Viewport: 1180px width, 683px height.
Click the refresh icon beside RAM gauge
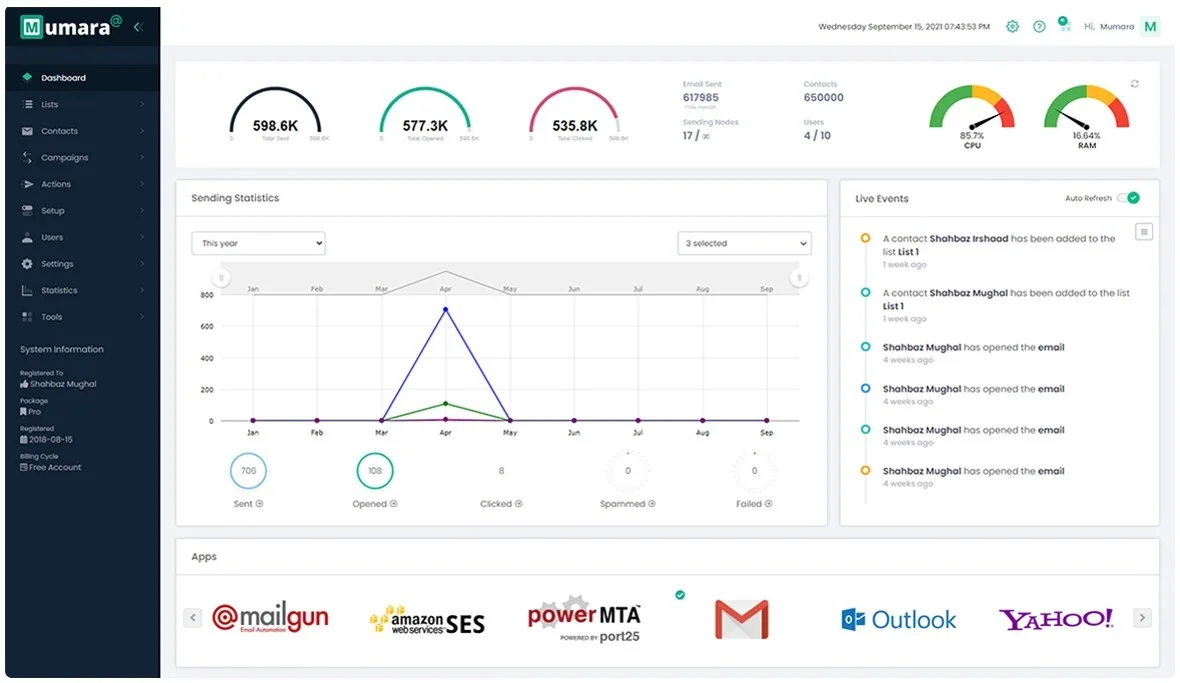(1134, 83)
